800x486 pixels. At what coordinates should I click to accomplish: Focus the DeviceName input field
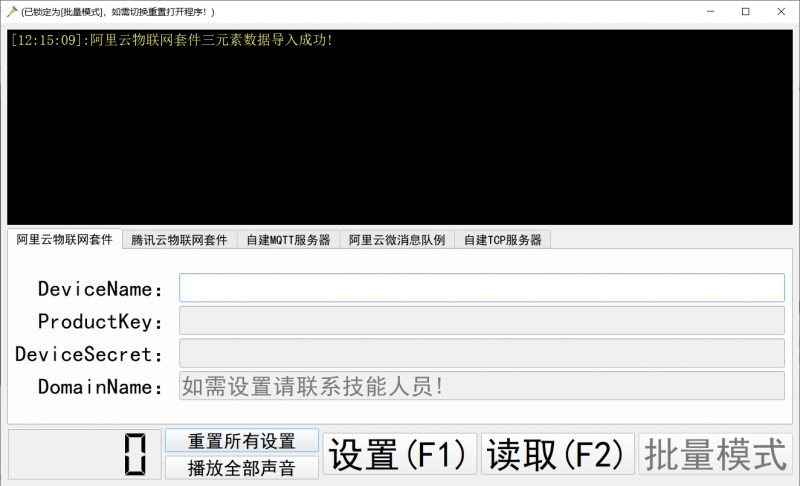[x=482, y=288]
